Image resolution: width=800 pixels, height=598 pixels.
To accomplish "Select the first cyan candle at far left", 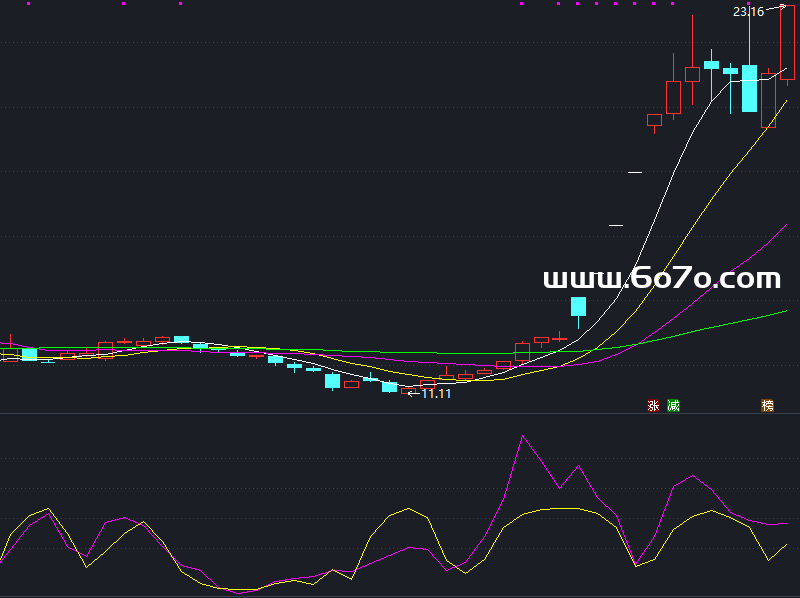I will [x=29, y=354].
